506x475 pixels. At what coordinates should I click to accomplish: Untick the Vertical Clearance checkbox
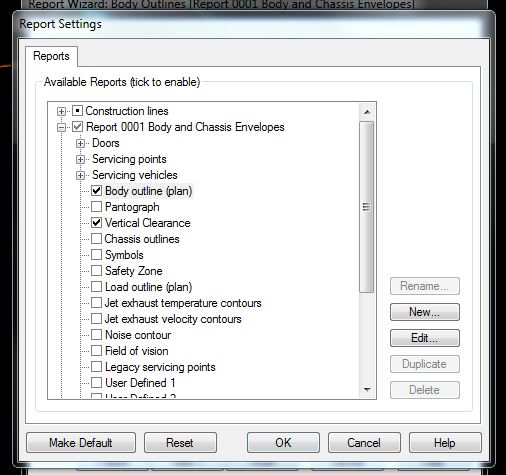96,223
